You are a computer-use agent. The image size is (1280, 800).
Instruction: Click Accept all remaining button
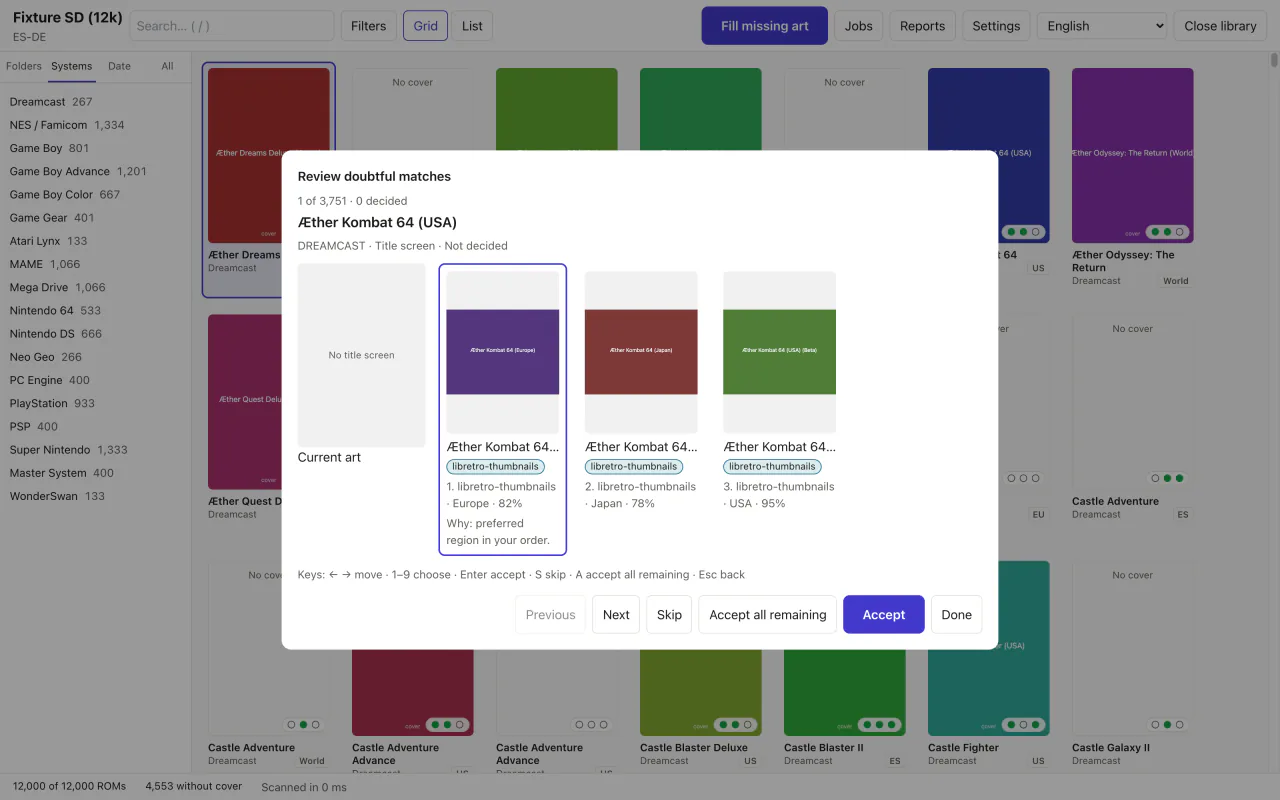[x=768, y=614]
